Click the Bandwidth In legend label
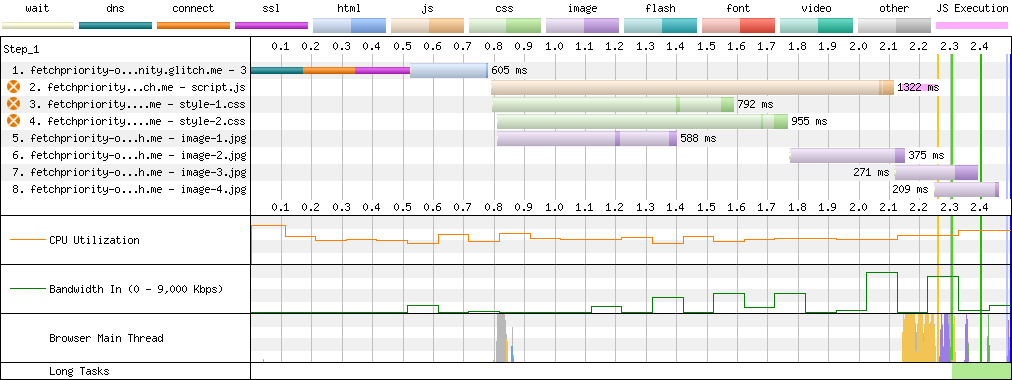The image size is (1012, 380). (x=136, y=289)
